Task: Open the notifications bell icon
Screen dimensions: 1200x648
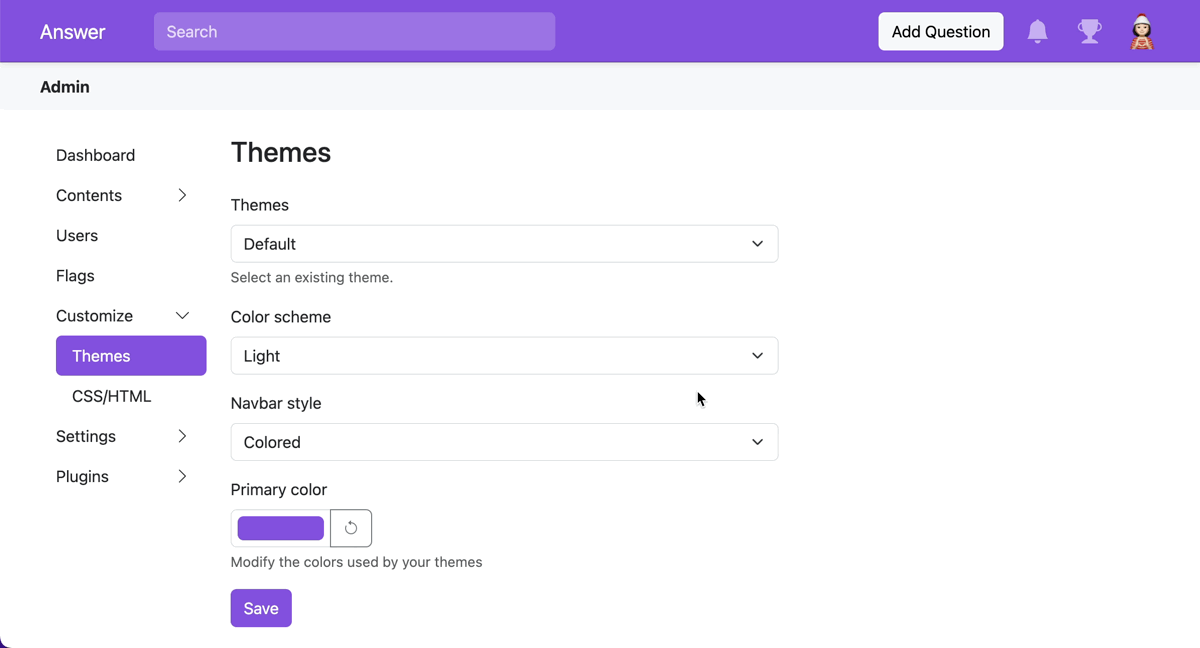Action: pyautogui.click(x=1037, y=32)
